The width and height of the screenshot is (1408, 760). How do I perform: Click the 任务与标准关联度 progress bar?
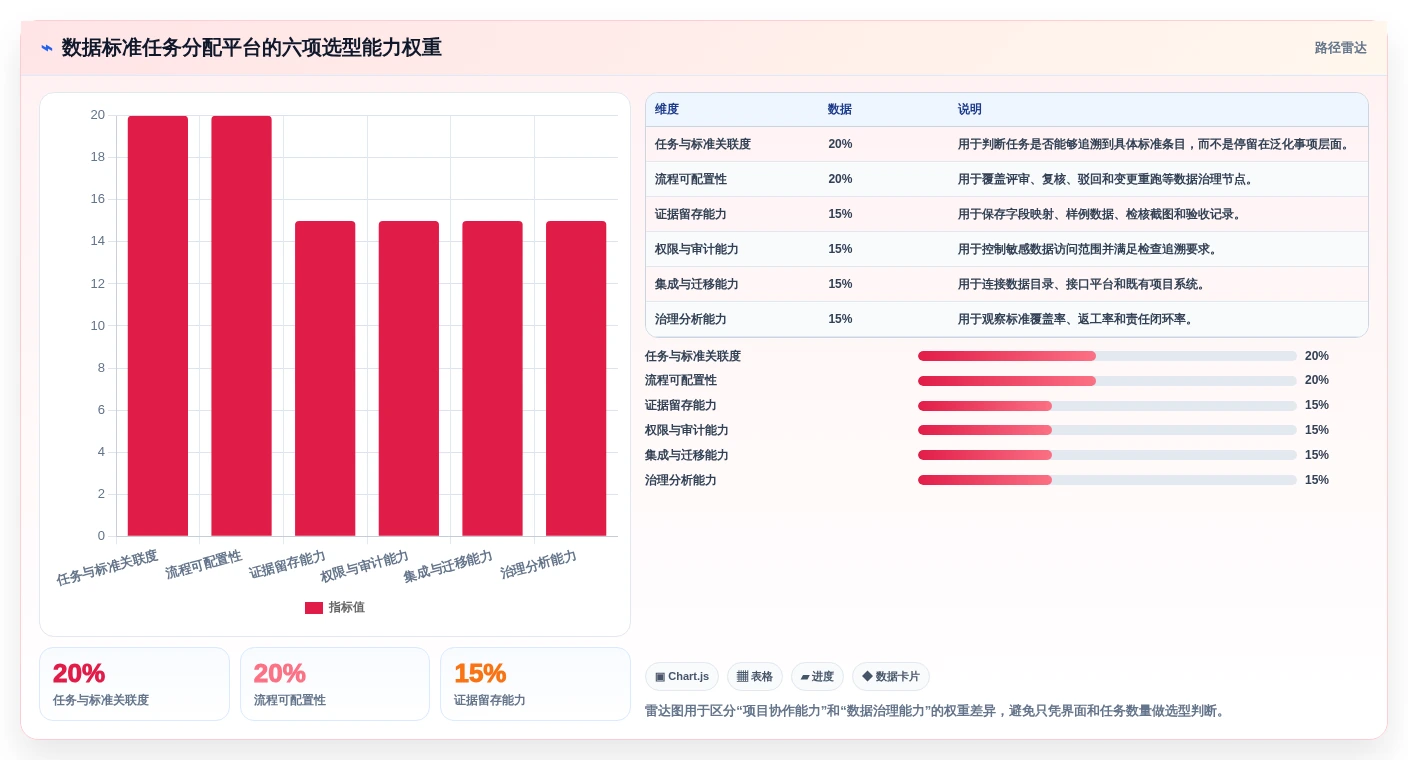point(1107,356)
